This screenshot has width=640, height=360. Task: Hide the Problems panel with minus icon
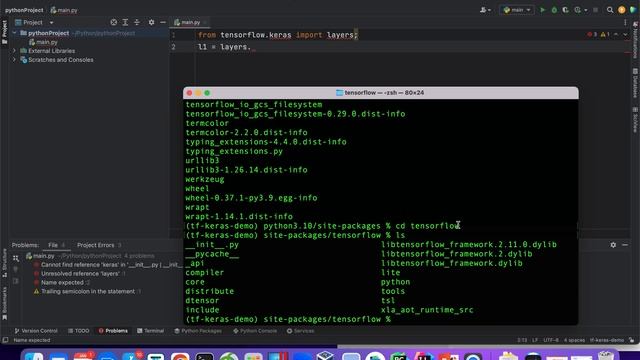pos(625,245)
